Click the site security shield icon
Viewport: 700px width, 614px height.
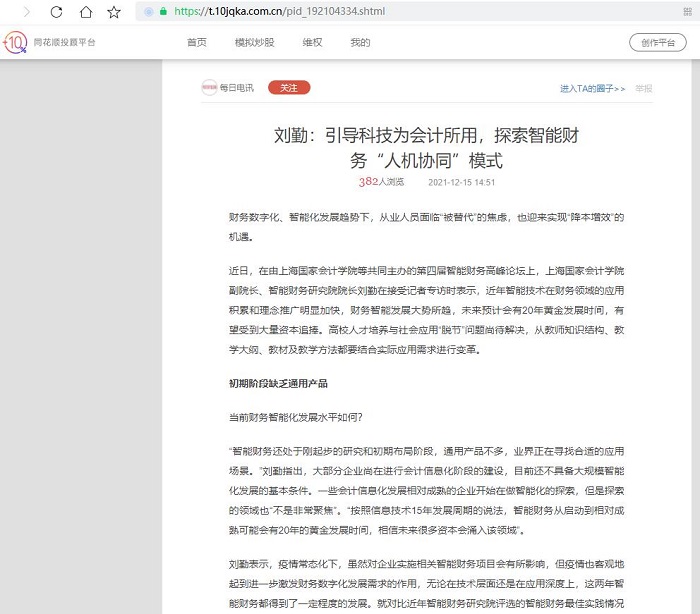149,12
